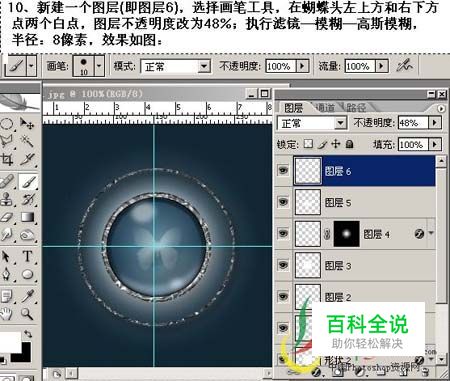Select the highlighted layer 图层 6
Screen dimensions: 450x381
coord(364,171)
